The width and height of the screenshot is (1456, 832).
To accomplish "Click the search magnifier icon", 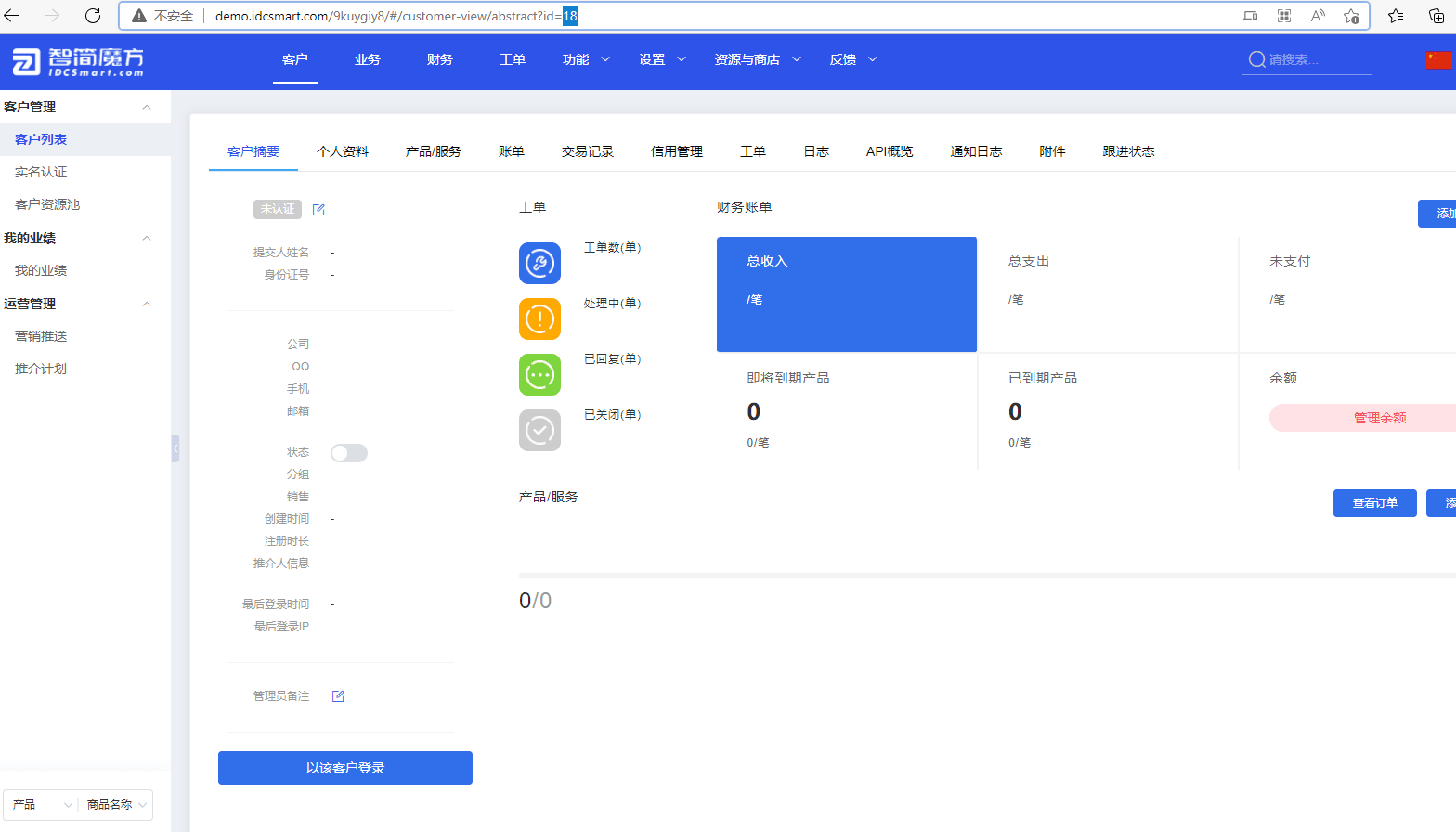I will [1256, 59].
